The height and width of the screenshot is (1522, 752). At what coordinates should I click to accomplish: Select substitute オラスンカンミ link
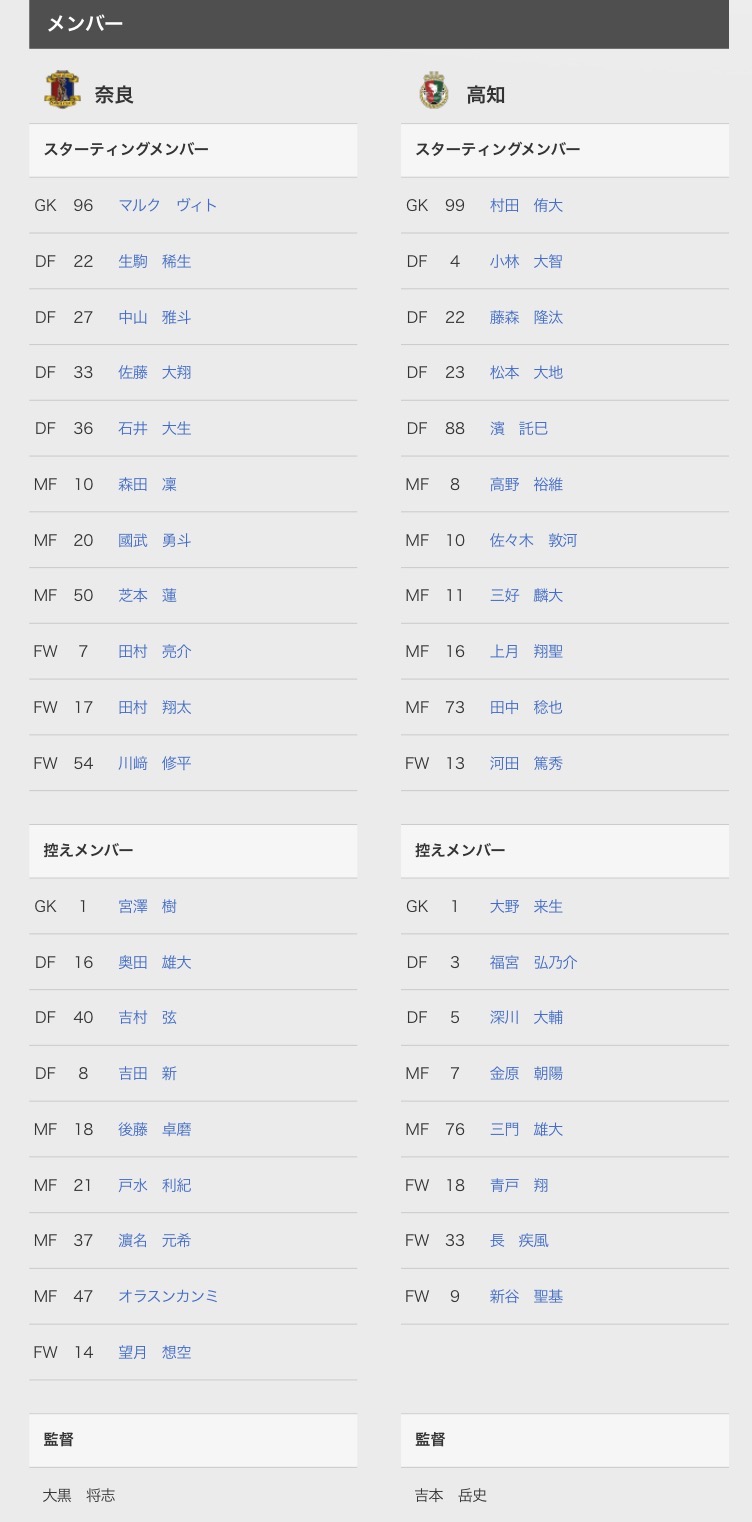coord(168,1296)
